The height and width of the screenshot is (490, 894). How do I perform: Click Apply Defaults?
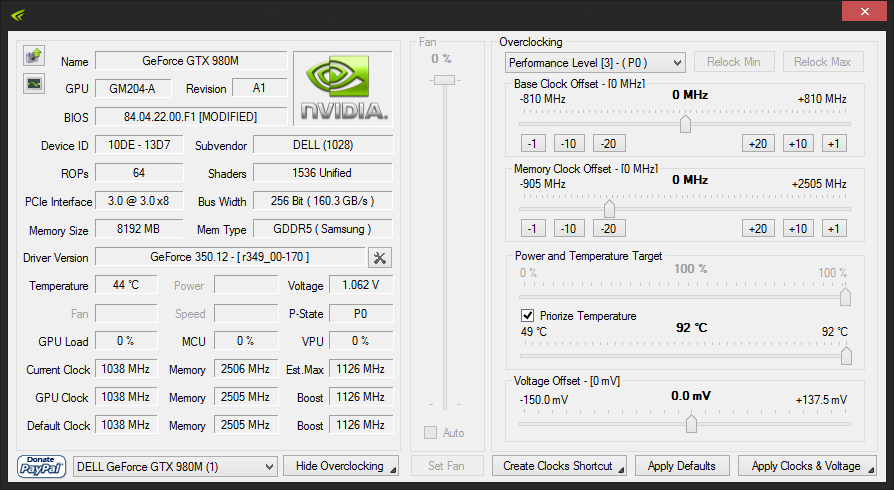pyautogui.click(x=682, y=466)
